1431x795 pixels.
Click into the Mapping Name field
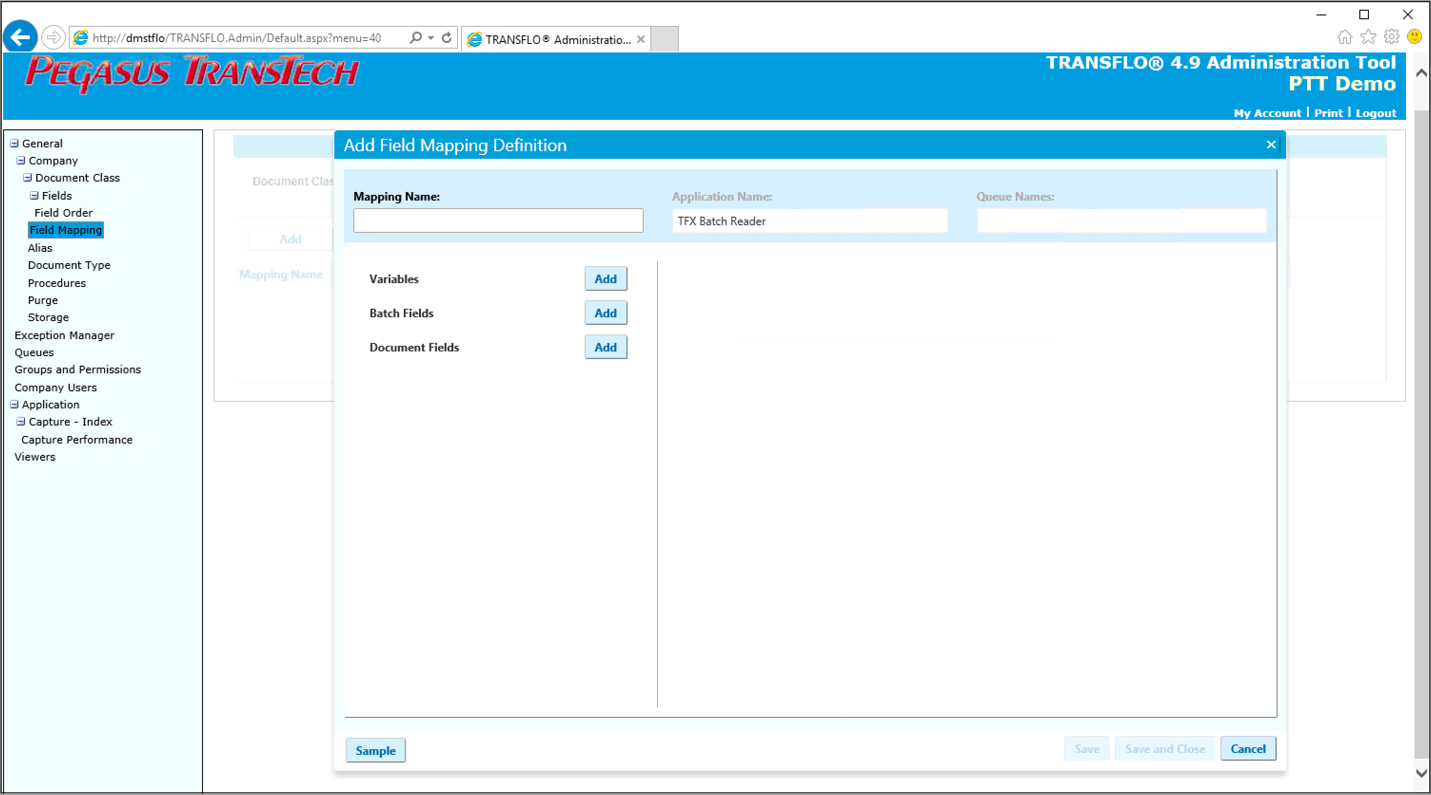pos(498,221)
